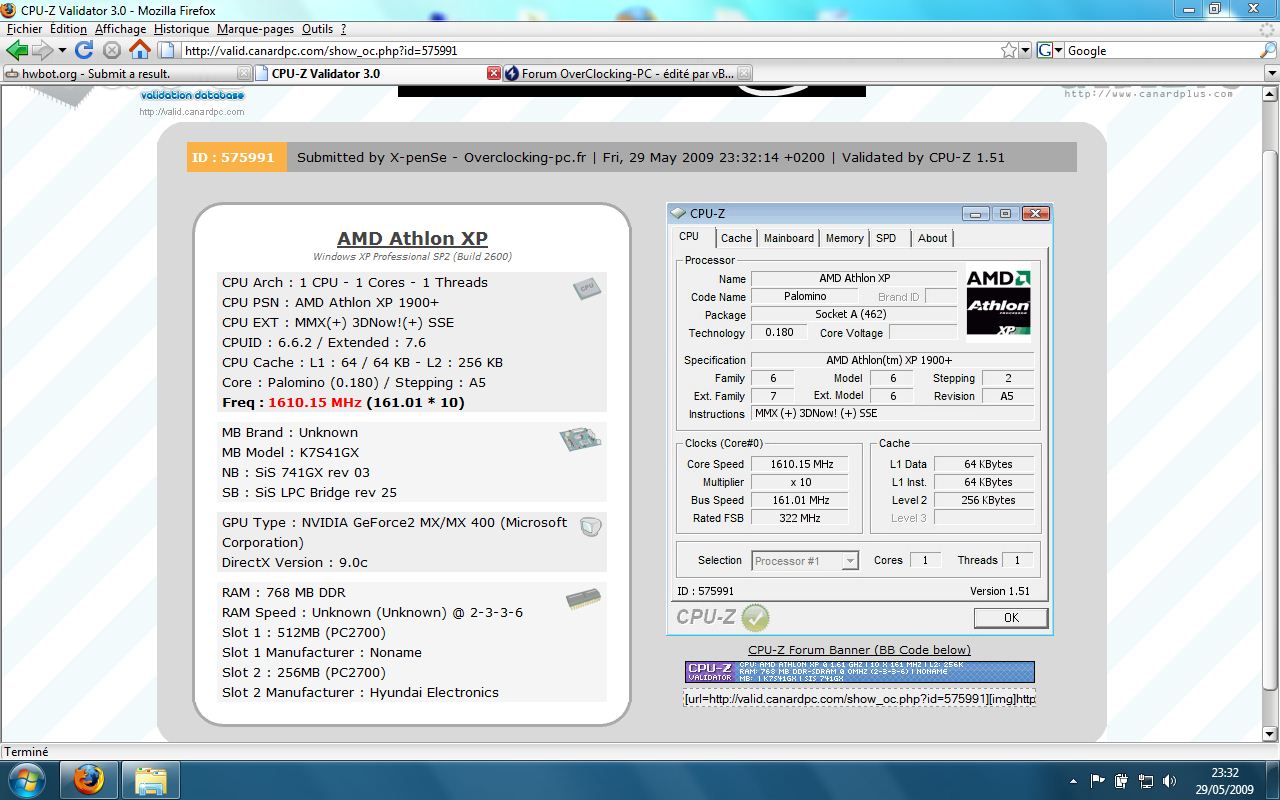Click the Google search engine icon

(1045, 50)
